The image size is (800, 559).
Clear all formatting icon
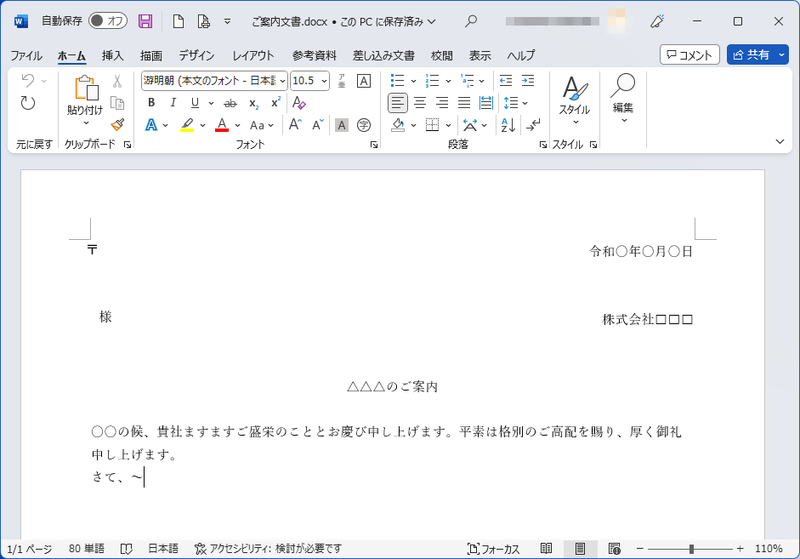pyautogui.click(x=299, y=103)
